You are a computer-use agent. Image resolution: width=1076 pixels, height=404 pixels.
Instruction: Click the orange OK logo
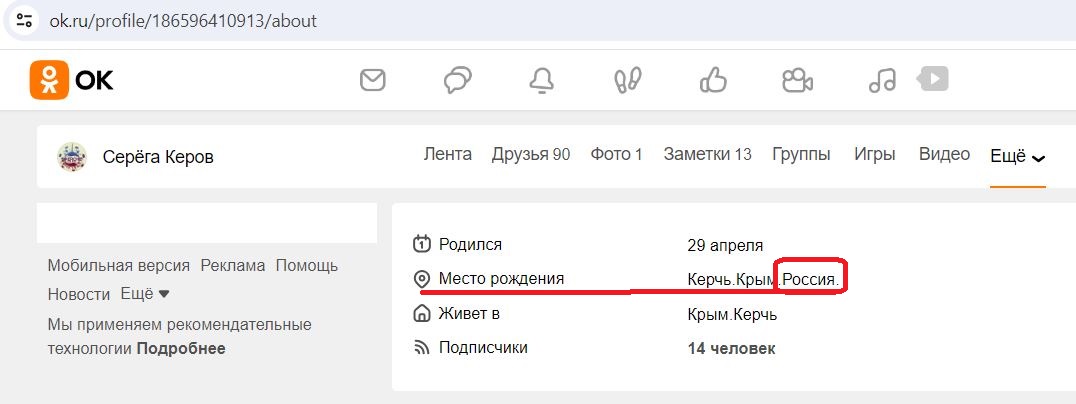coord(71,80)
